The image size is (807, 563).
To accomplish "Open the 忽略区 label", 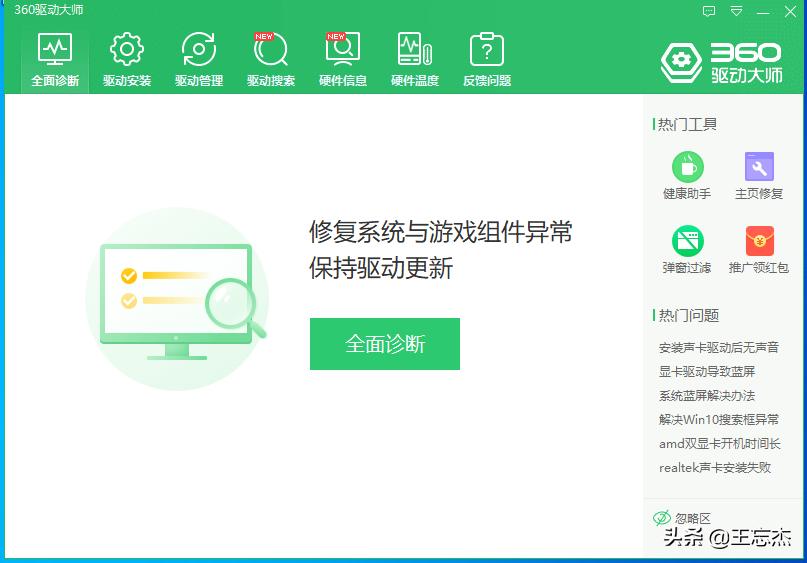I will click(x=693, y=518).
